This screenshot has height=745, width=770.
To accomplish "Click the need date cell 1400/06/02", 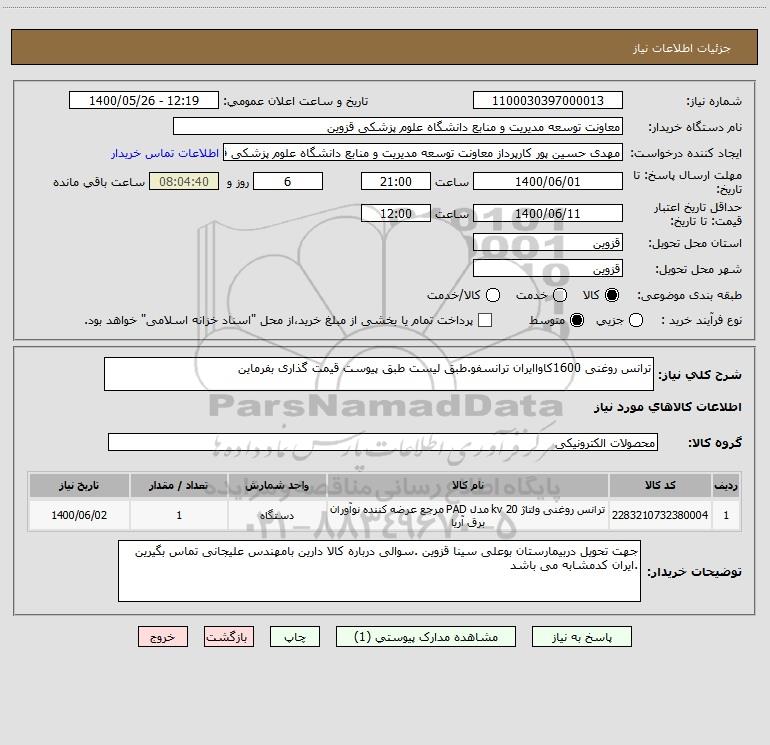I will coord(79,515).
